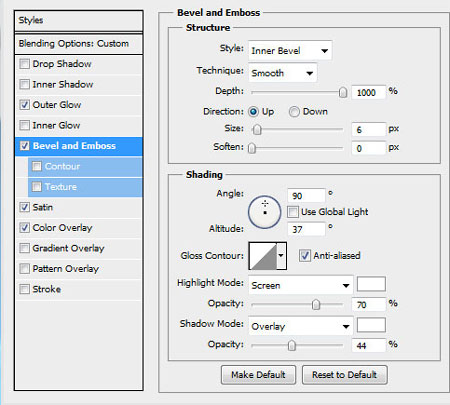
Task: Open the Style dropdown showing Inner Bevel
Action: pyautogui.click(x=290, y=51)
